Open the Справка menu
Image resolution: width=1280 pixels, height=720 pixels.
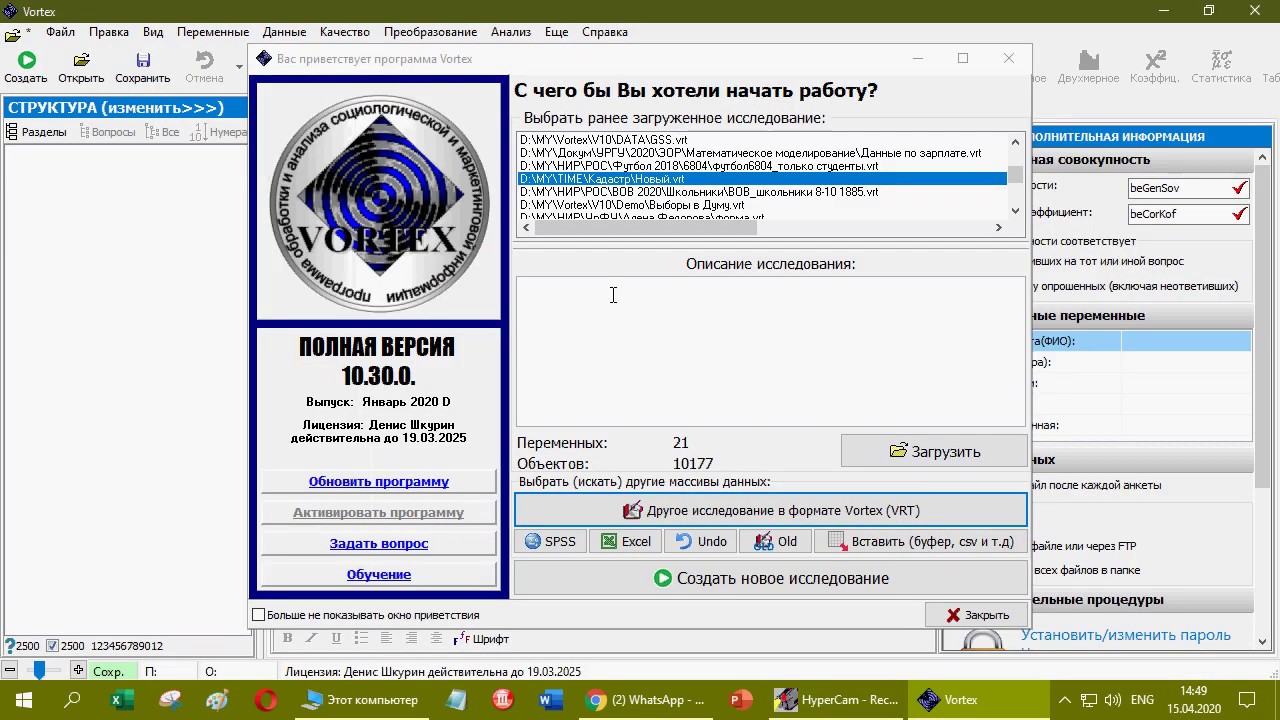pyautogui.click(x=605, y=32)
